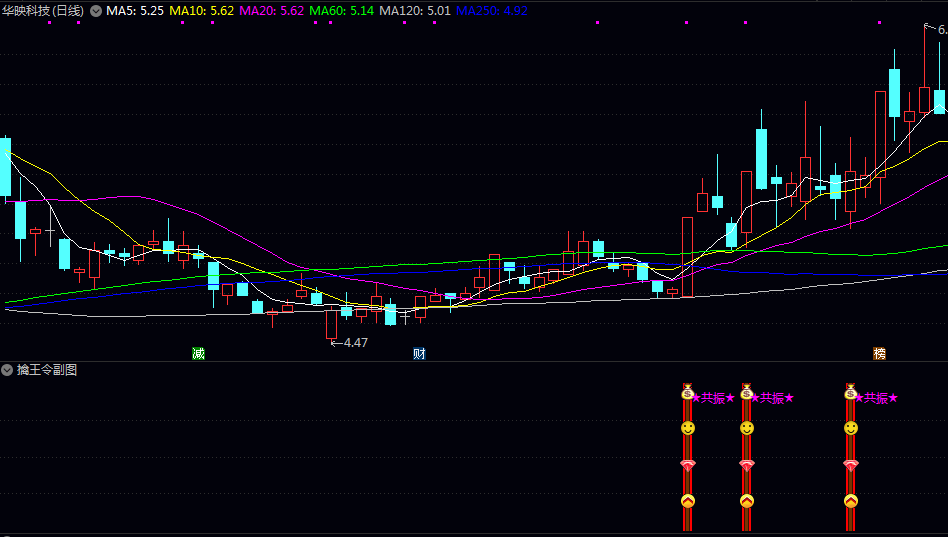Click the red diamond in the rightmost signal column
The height and width of the screenshot is (537, 948).
coord(850,465)
